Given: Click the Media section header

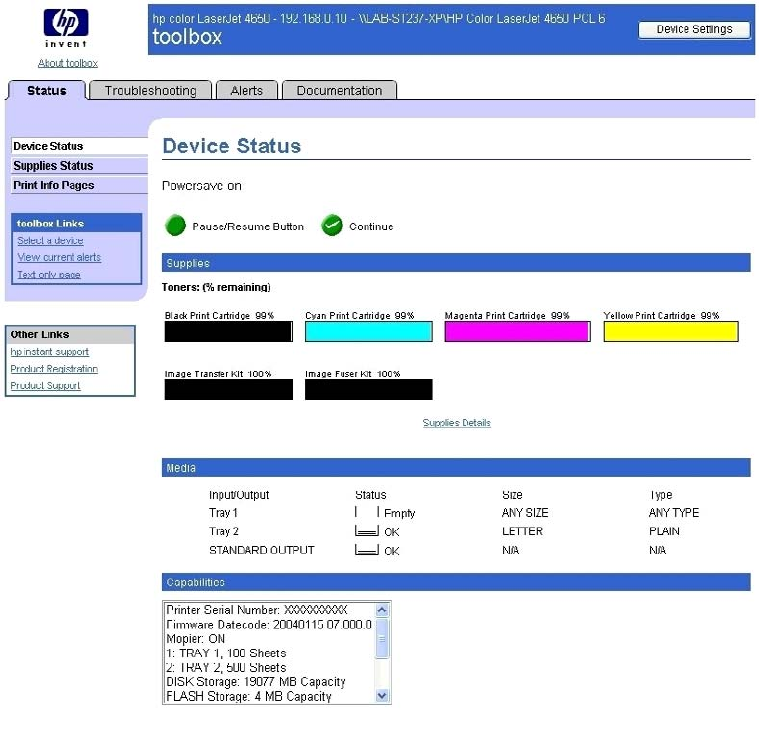Looking at the screenshot, I should coord(456,468).
